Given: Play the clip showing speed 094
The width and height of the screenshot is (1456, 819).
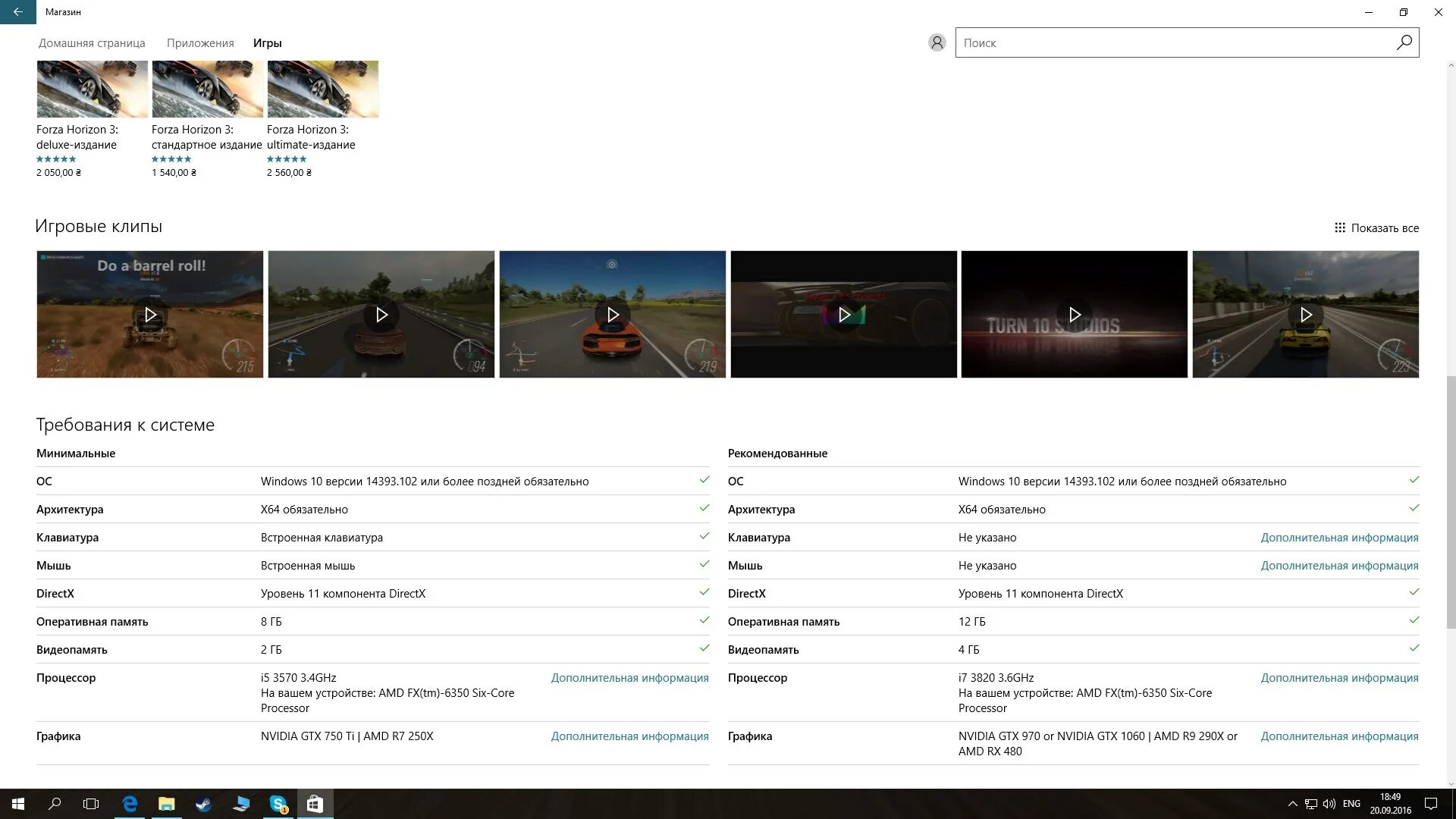Looking at the screenshot, I should pos(381,315).
